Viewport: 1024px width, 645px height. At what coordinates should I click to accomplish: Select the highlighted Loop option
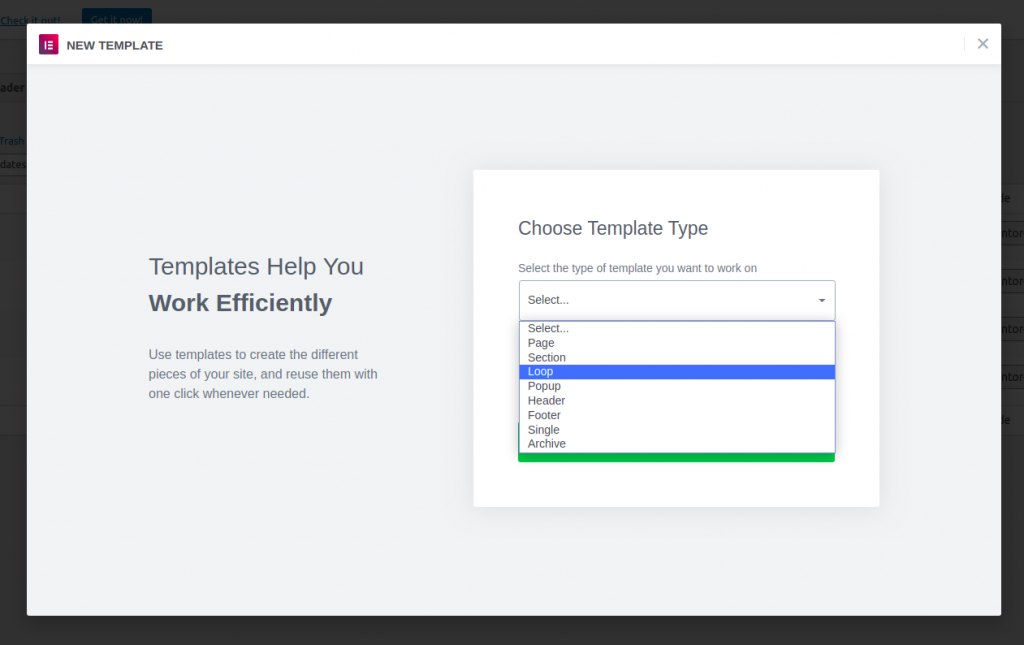click(x=541, y=372)
